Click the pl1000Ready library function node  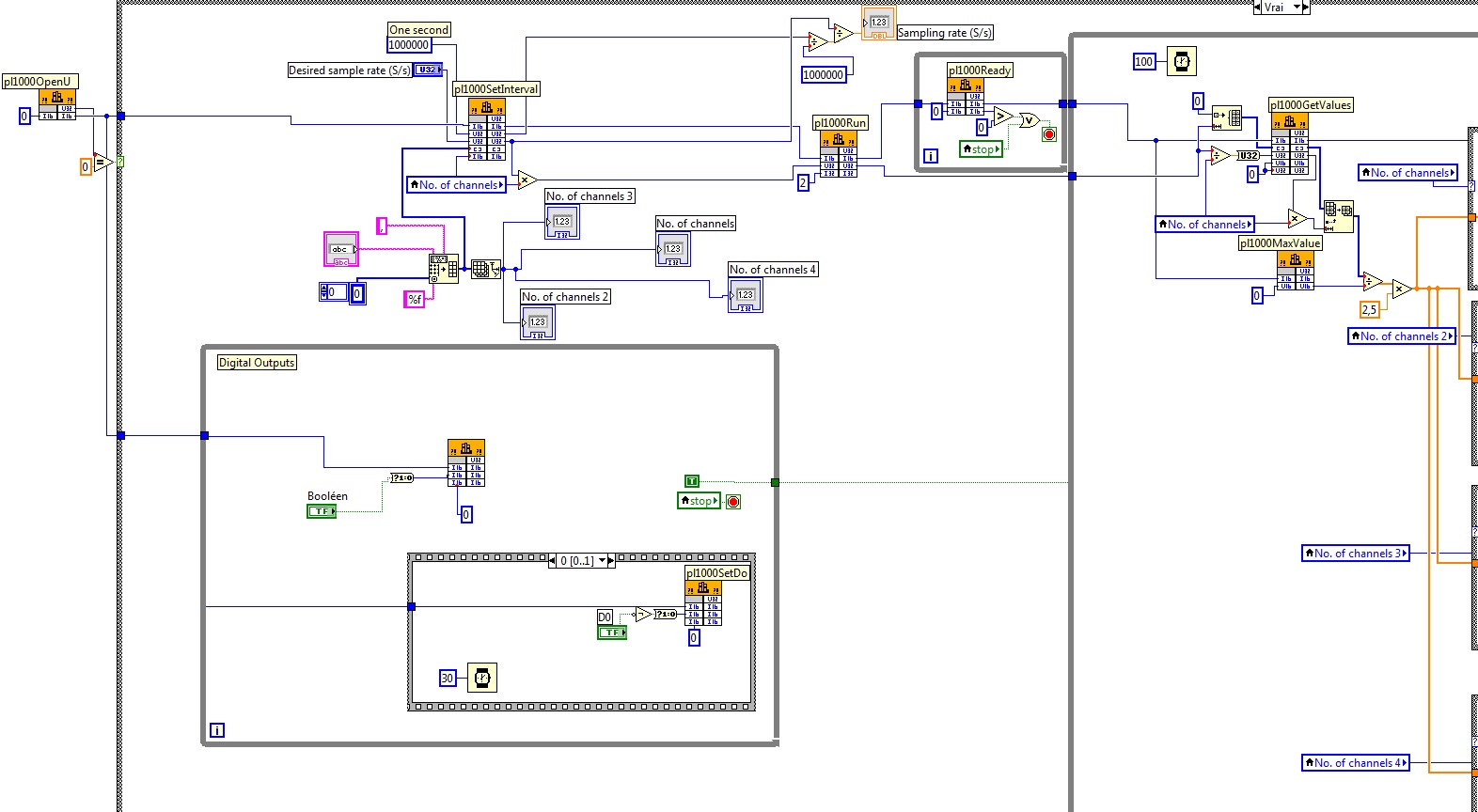pos(965,97)
